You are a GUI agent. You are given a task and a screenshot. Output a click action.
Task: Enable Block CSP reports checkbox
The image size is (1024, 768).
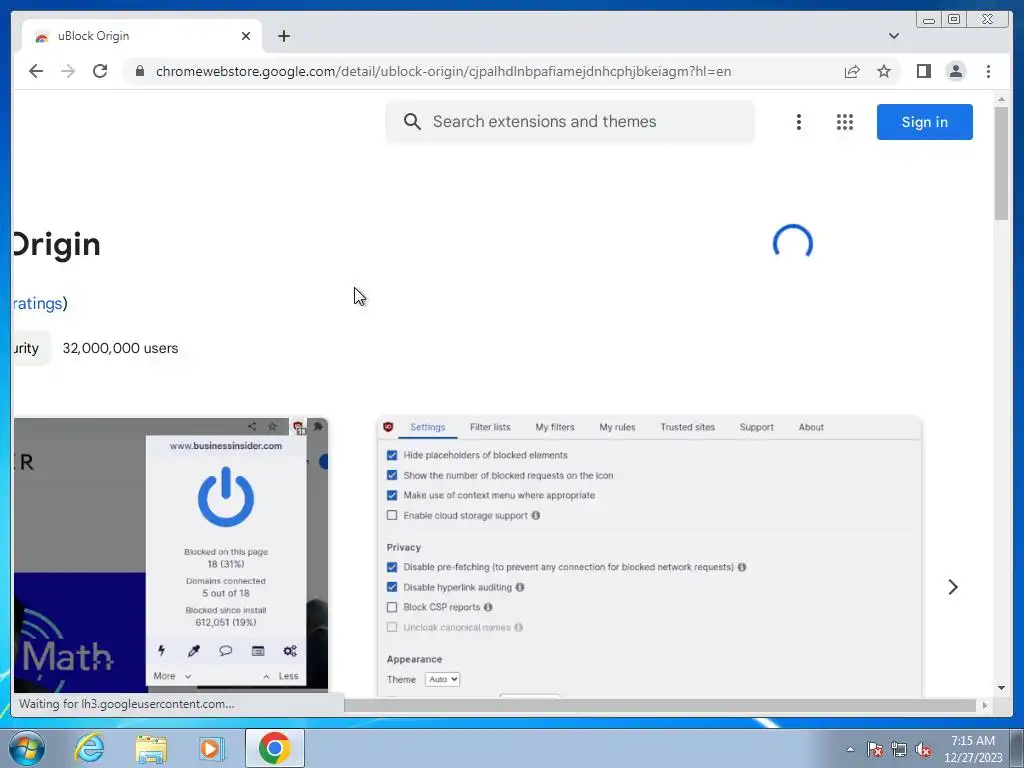392,607
